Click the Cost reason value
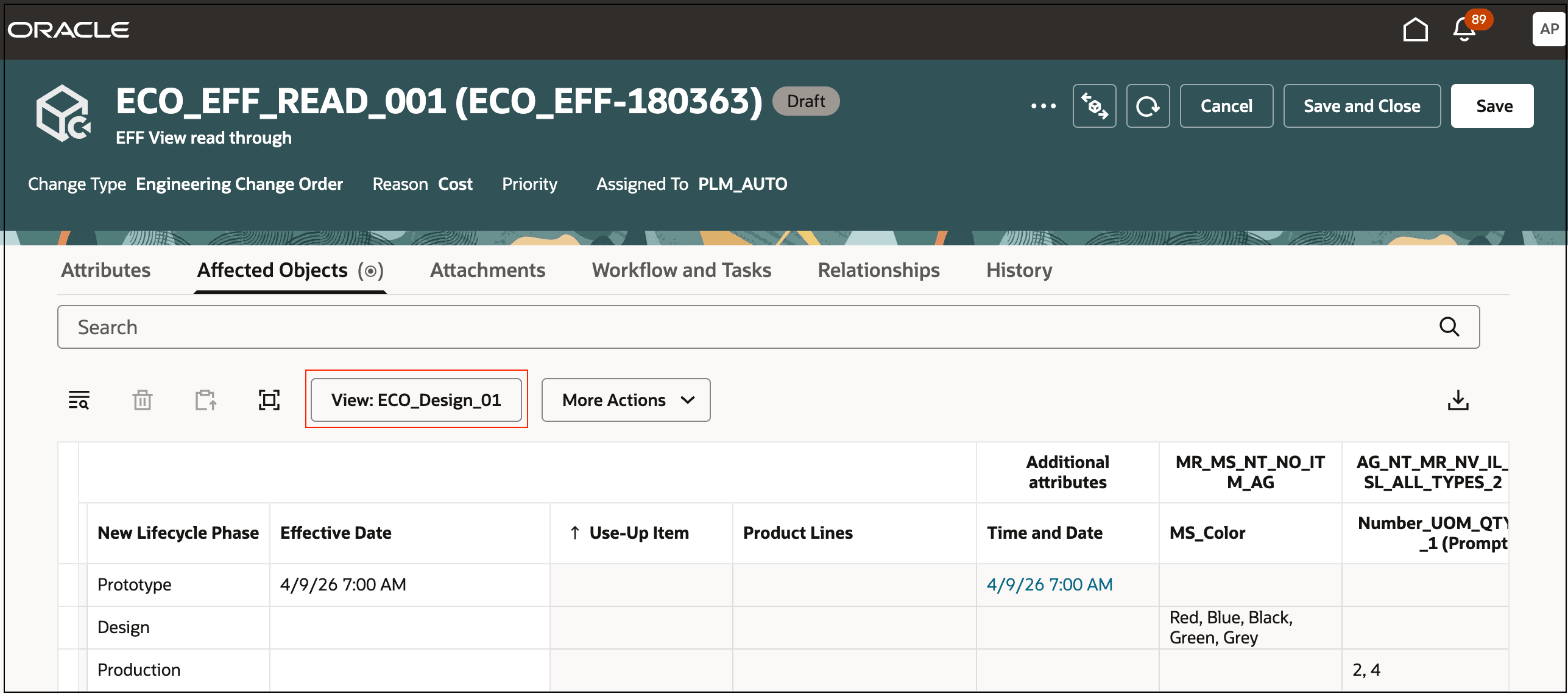Image resolution: width=1568 pixels, height=694 pixels. click(455, 184)
